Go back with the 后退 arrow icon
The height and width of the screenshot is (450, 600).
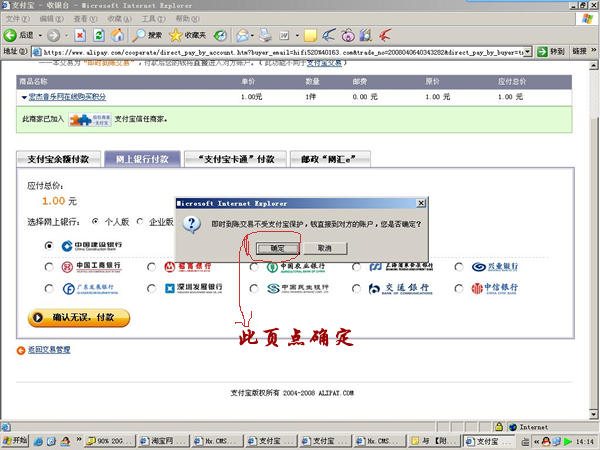(10, 35)
